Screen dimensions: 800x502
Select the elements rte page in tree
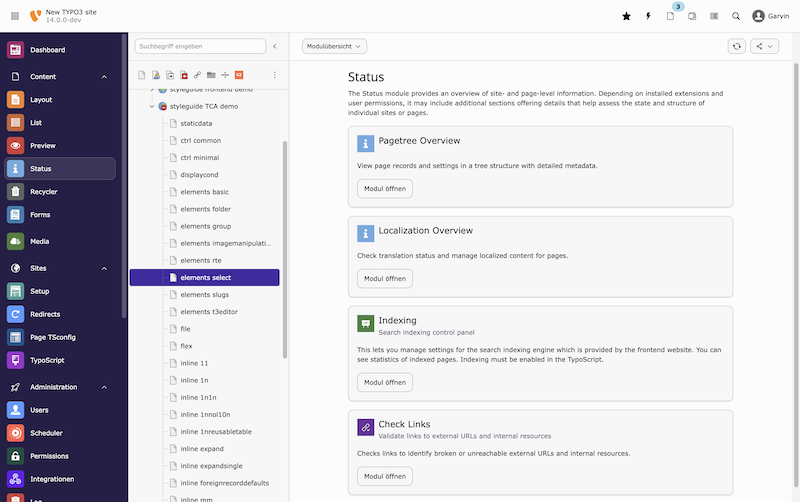coord(201,260)
